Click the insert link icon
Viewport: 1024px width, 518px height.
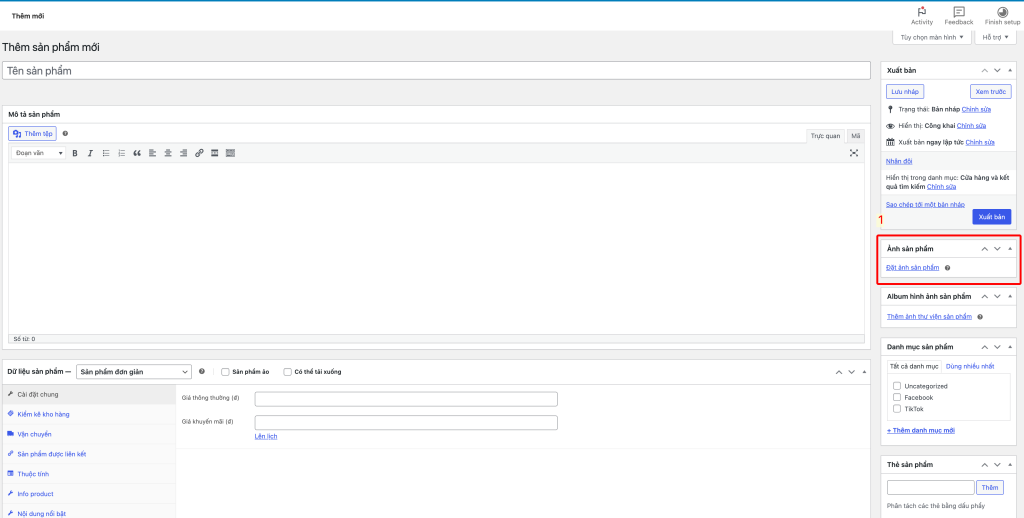coord(199,153)
